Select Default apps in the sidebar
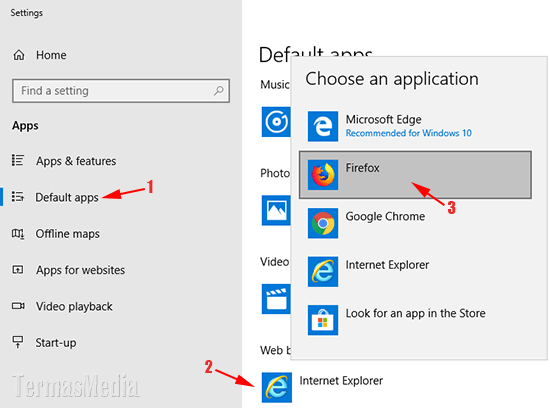This screenshot has width=550, height=408. [x=67, y=197]
